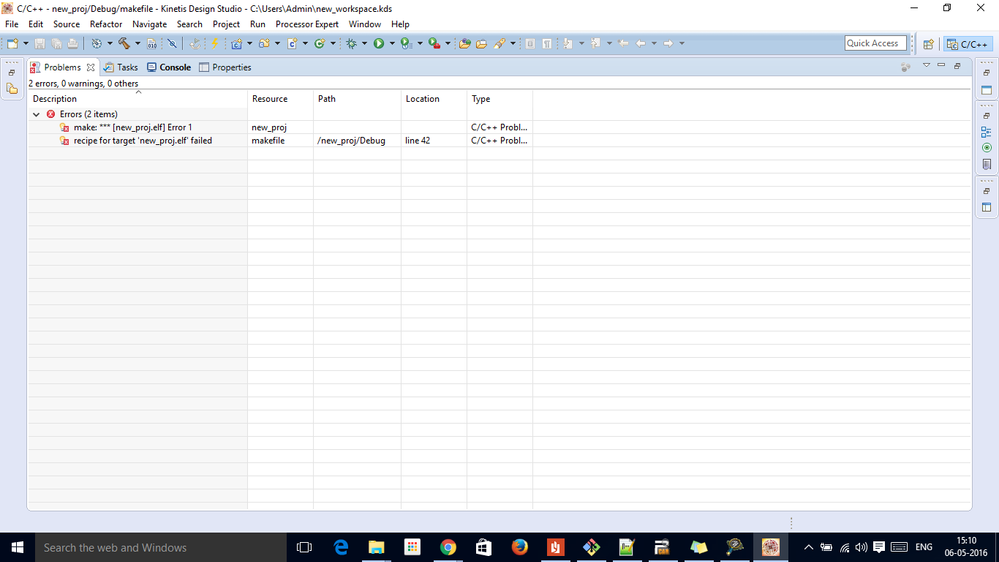
Task: Select the C/C++ perspective button
Action: (968, 44)
